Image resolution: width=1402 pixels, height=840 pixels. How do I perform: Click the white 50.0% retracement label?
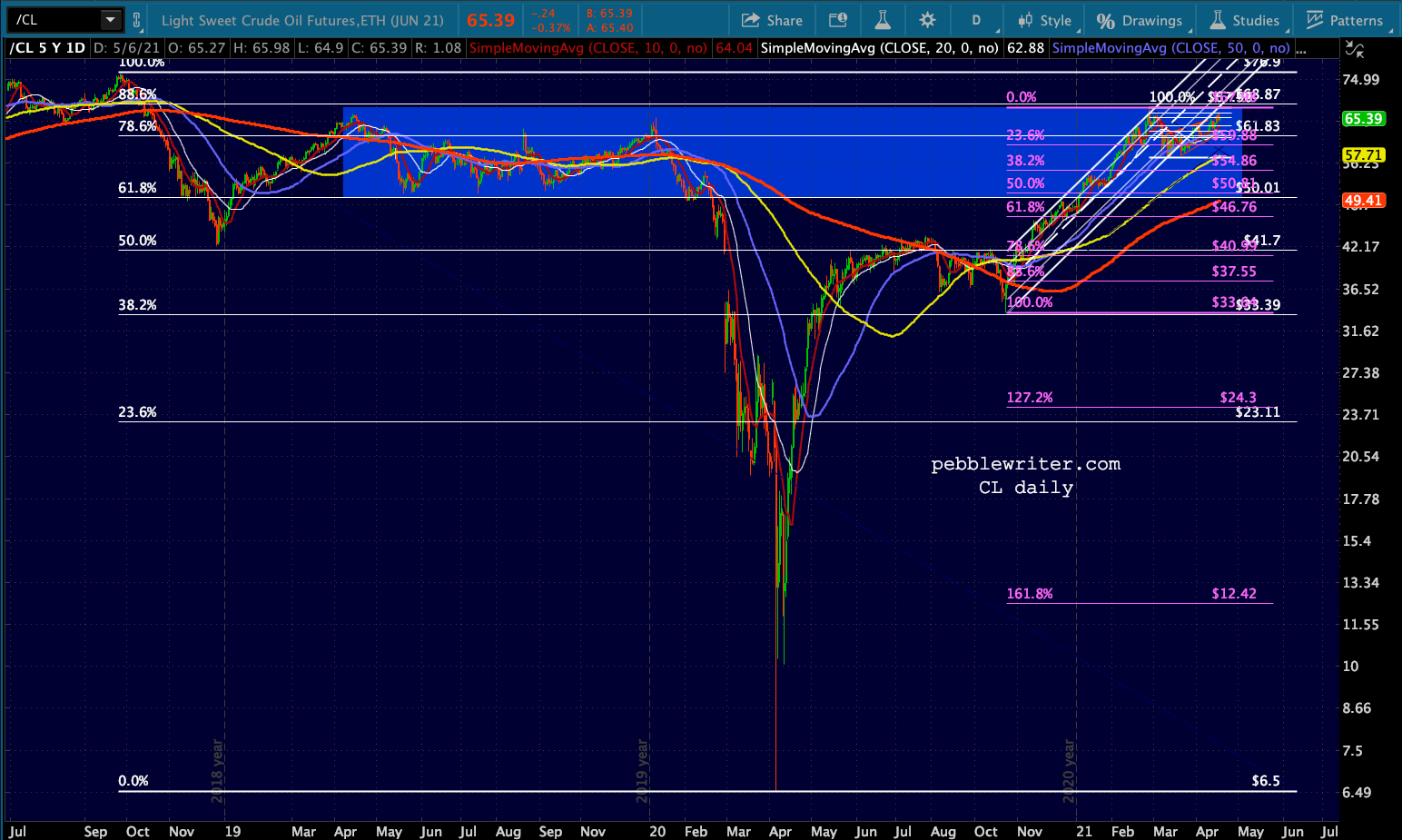coord(138,241)
